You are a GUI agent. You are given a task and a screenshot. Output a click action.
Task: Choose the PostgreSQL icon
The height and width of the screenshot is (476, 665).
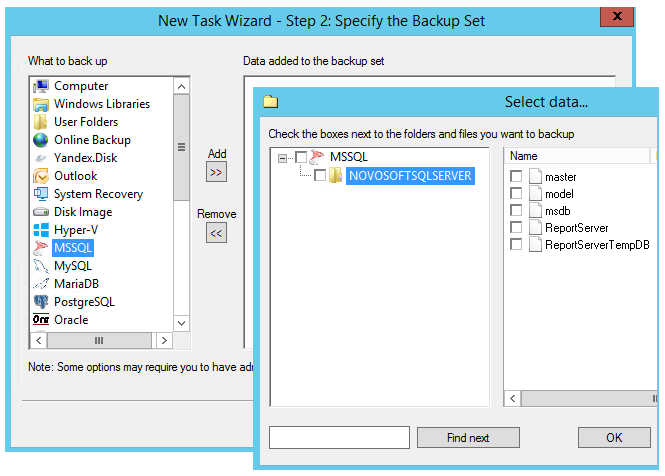coord(41,302)
